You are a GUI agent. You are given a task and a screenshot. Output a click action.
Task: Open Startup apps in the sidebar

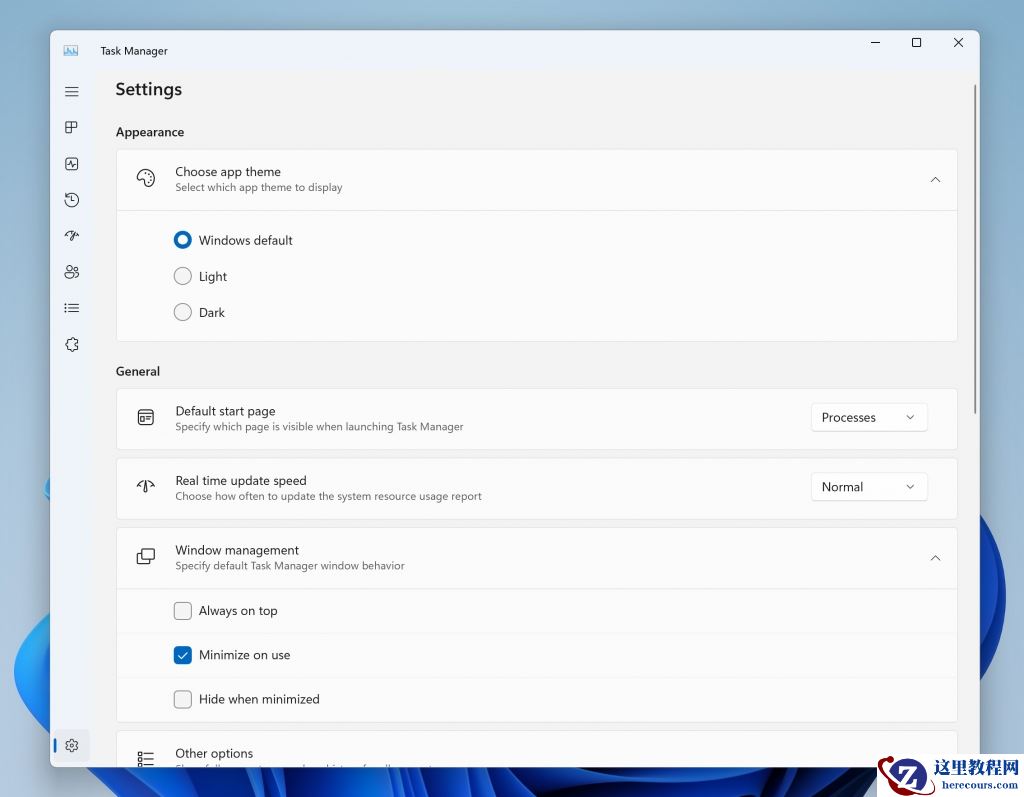[71, 235]
